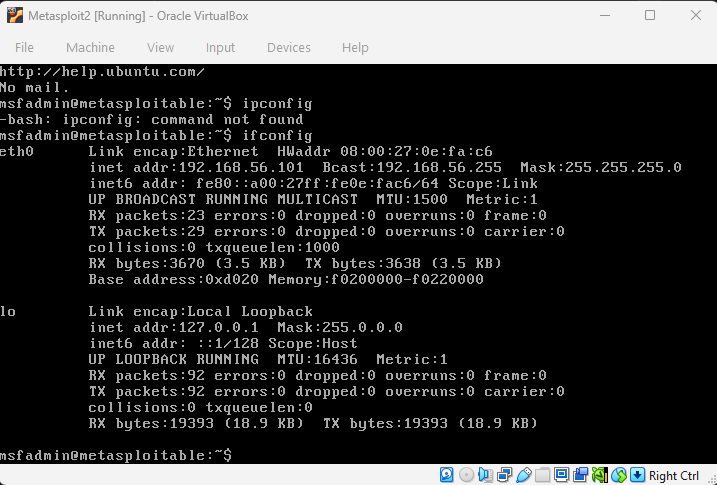717x485 pixels.
Task: Click the 'RX bytes:3670 (3.5 KB)' text
Action: point(187,263)
